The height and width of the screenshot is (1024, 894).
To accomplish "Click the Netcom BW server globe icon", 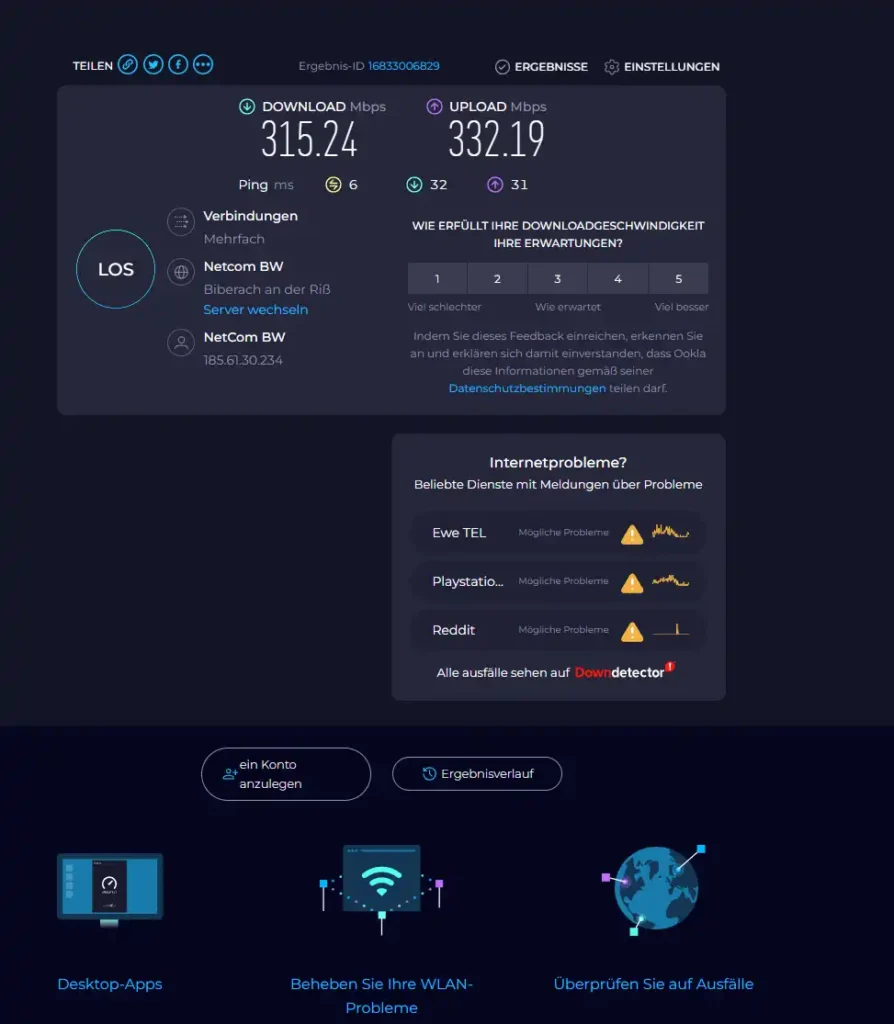I will (181, 272).
